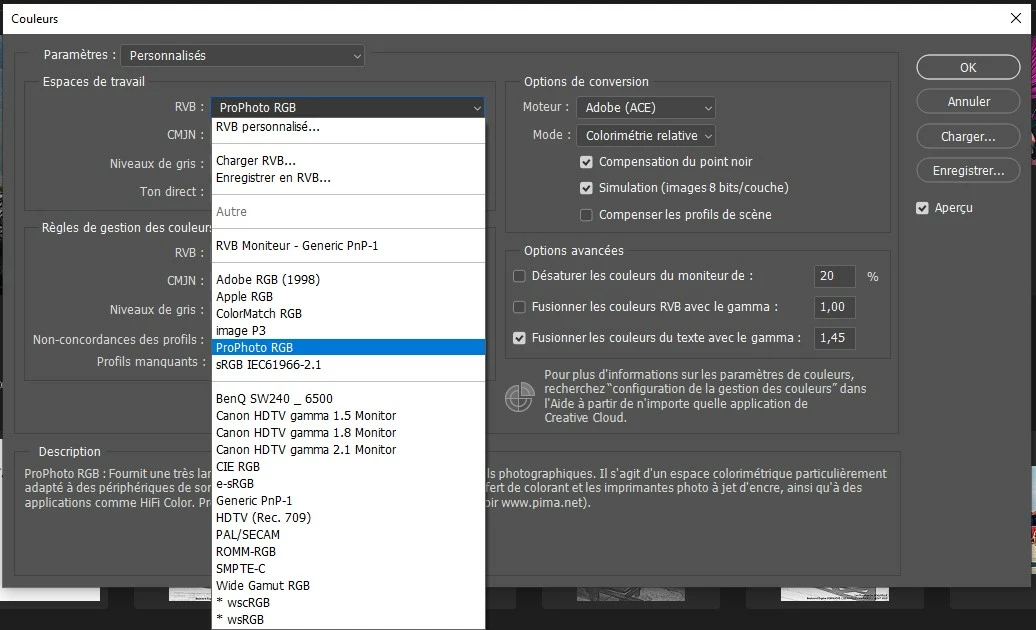Select highlighted ProPhoto RGB list entry

pos(348,347)
